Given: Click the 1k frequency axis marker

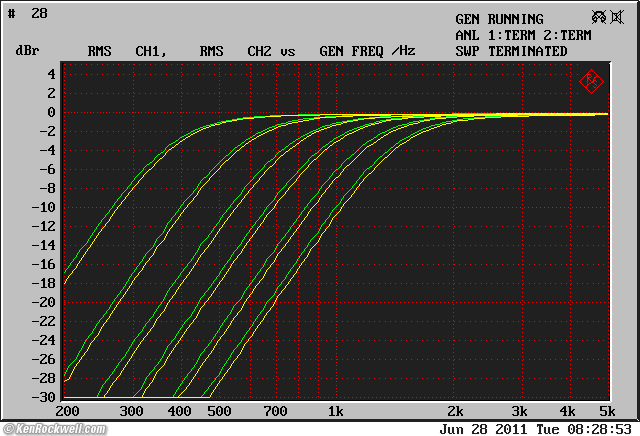Looking at the screenshot, I should click(x=336, y=411).
